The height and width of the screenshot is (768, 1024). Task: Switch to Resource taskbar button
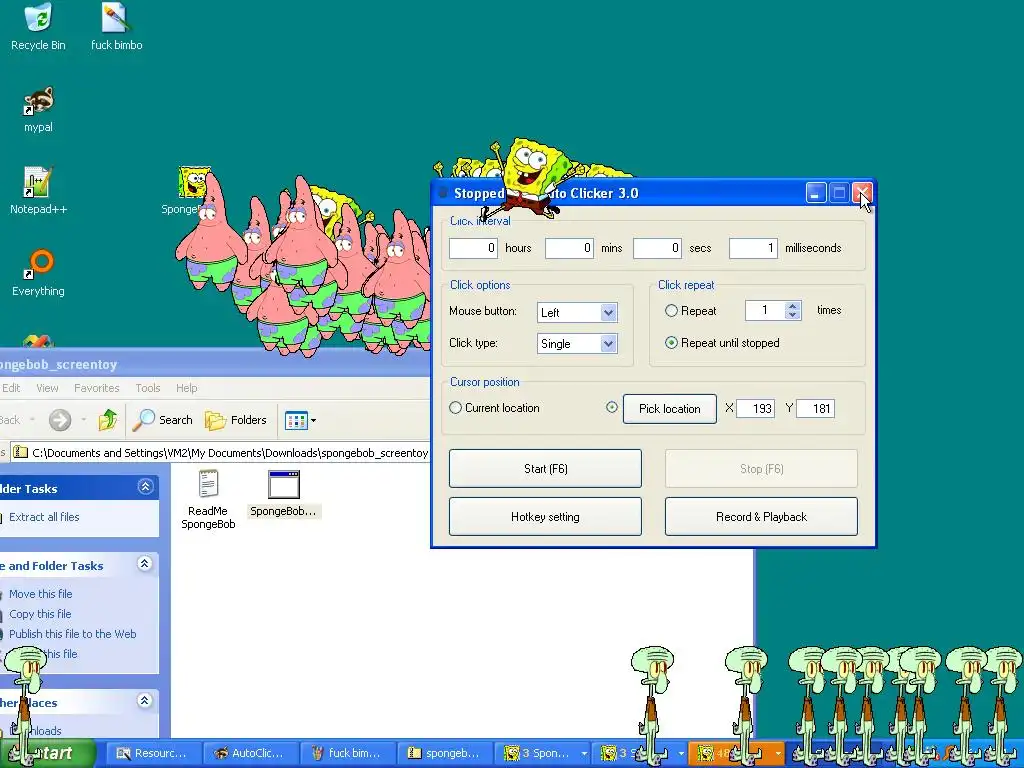tap(152, 753)
